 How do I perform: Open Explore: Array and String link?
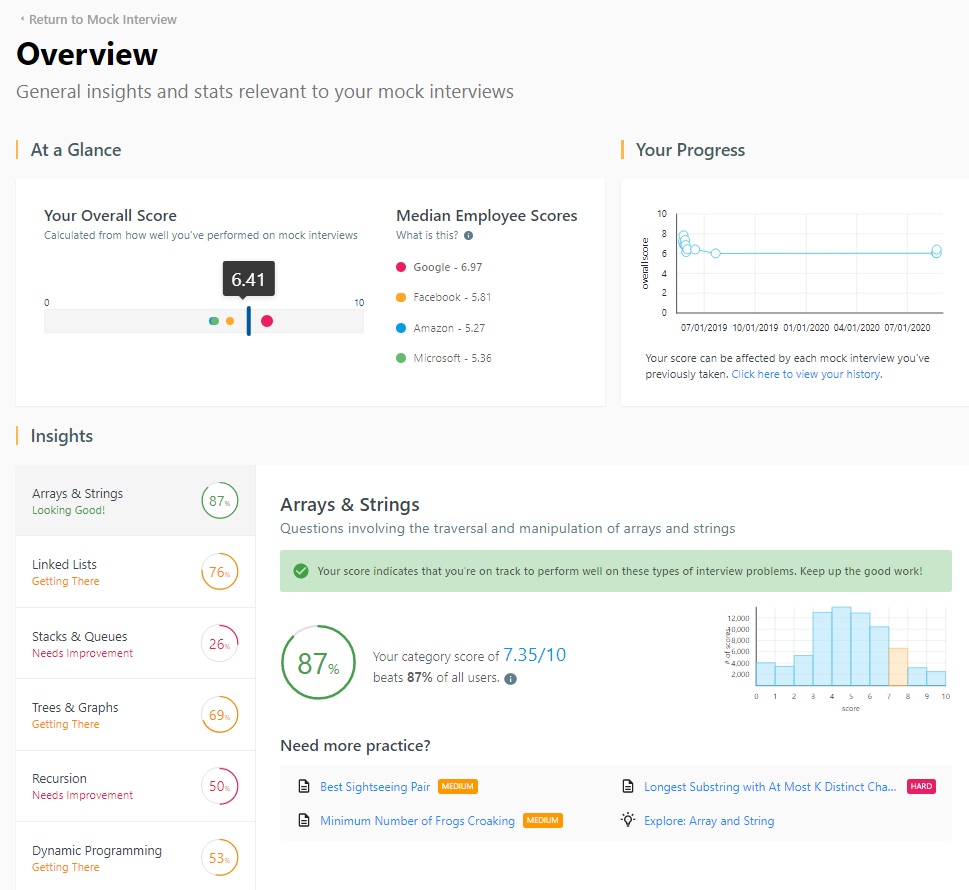709,820
